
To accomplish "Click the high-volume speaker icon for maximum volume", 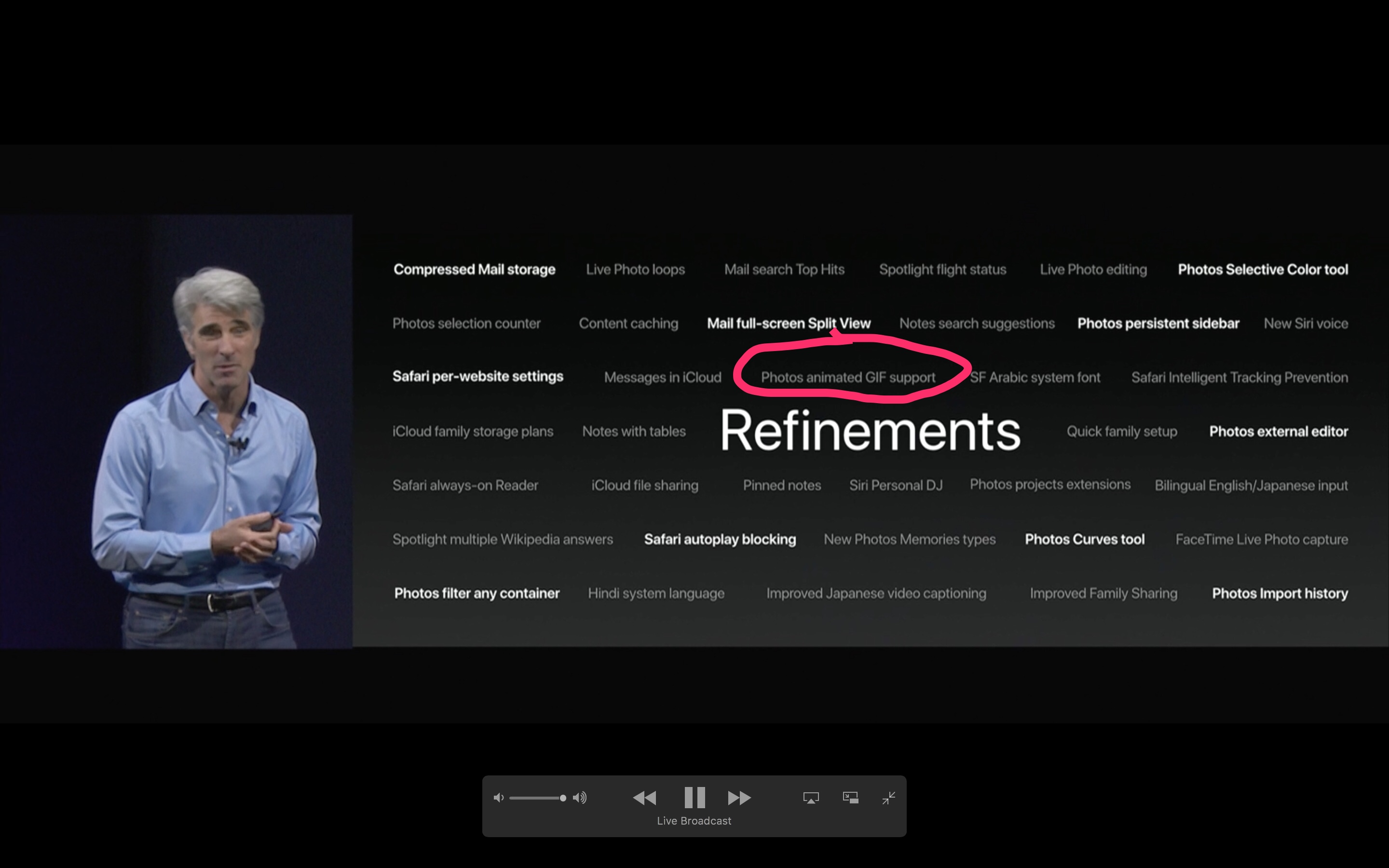I will click(x=580, y=798).
